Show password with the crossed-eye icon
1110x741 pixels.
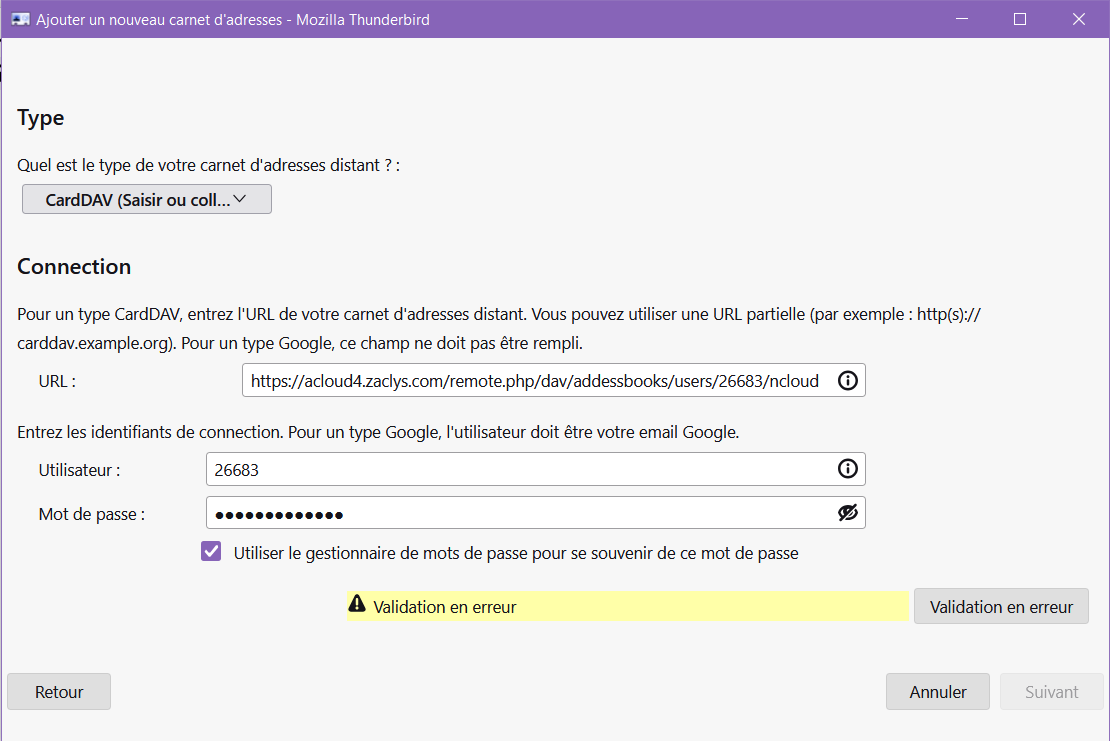pyautogui.click(x=847, y=513)
